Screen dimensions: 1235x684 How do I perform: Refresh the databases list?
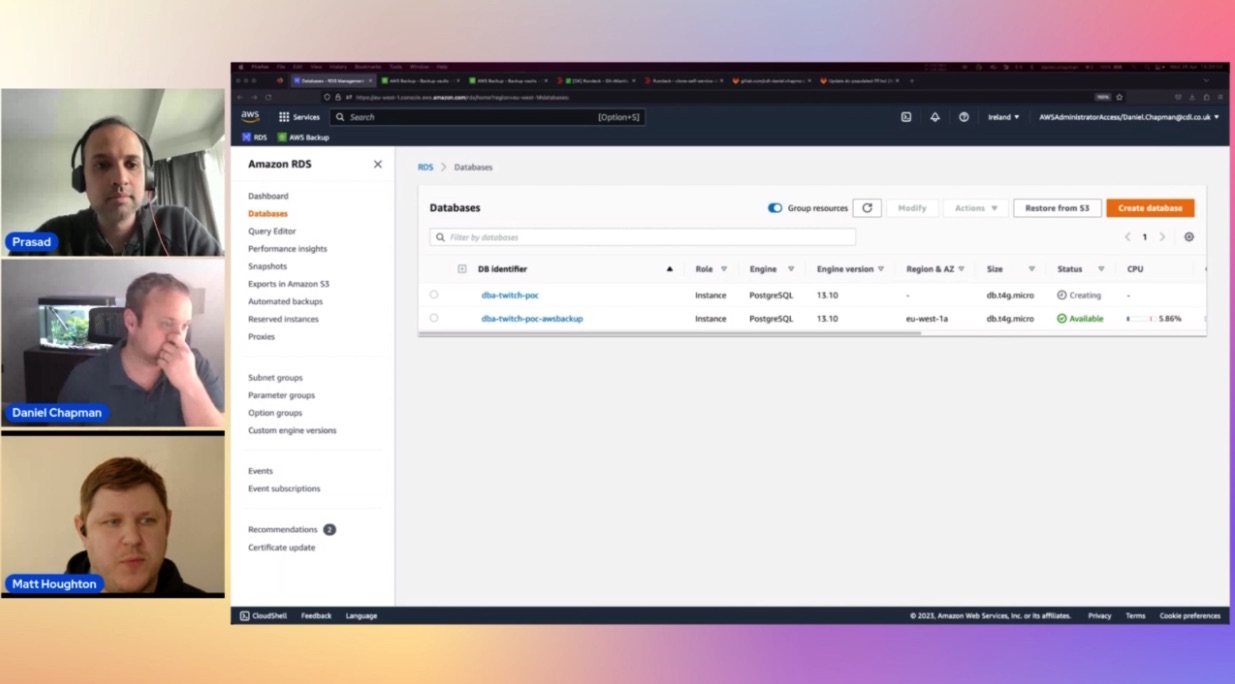867,208
